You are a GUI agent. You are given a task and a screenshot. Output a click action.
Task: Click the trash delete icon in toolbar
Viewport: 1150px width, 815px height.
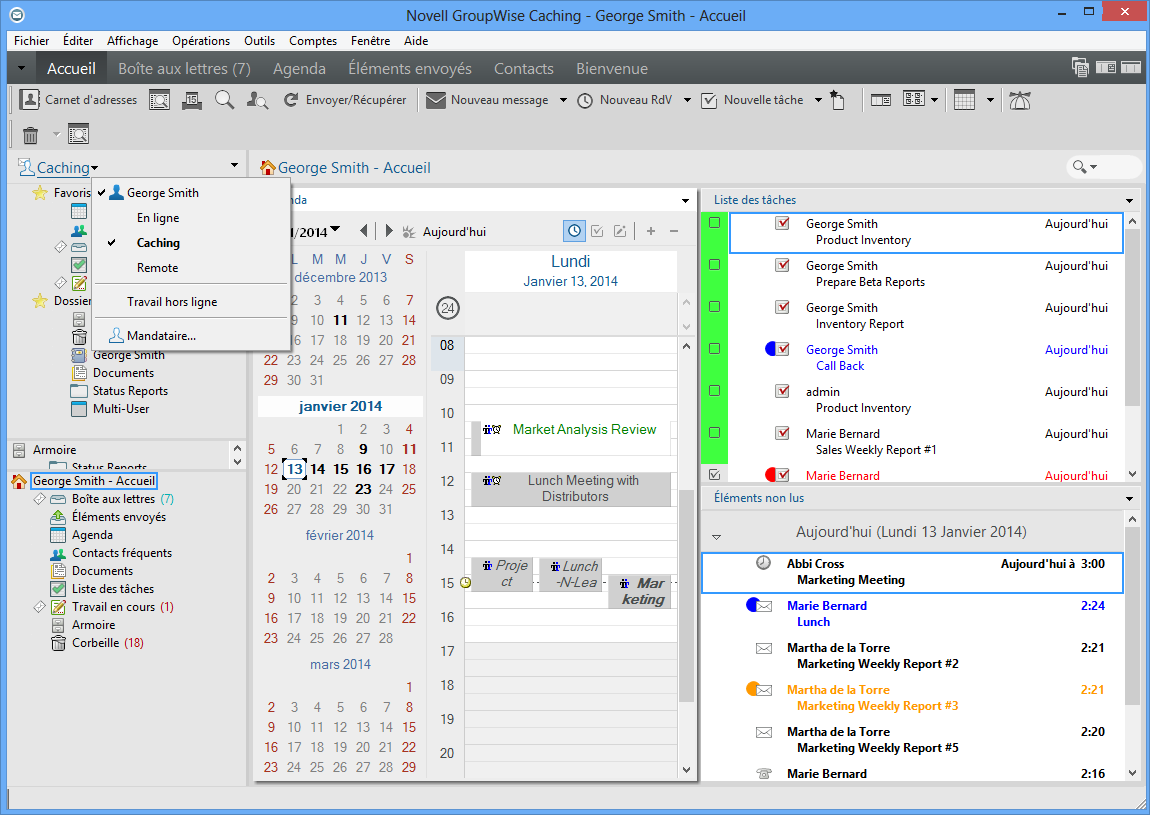click(31, 134)
